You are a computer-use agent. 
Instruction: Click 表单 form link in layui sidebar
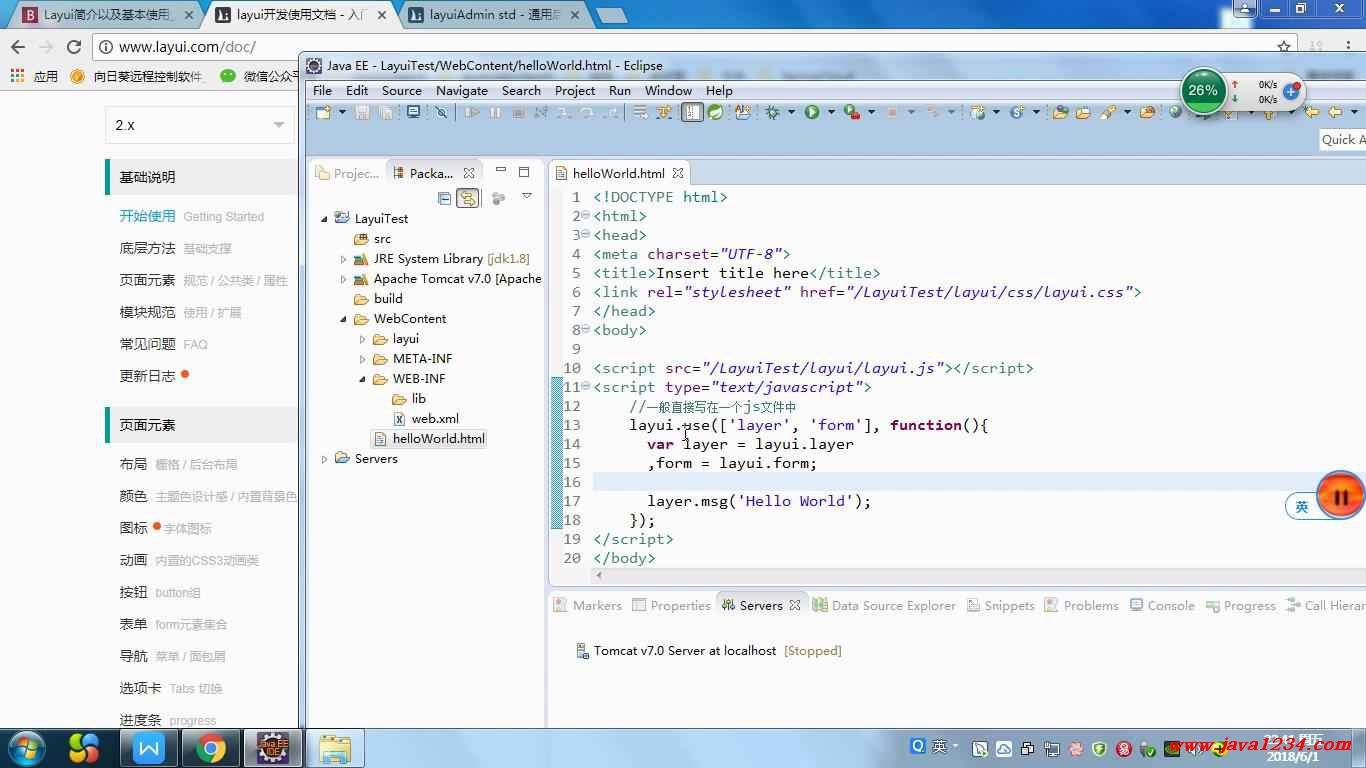point(173,624)
